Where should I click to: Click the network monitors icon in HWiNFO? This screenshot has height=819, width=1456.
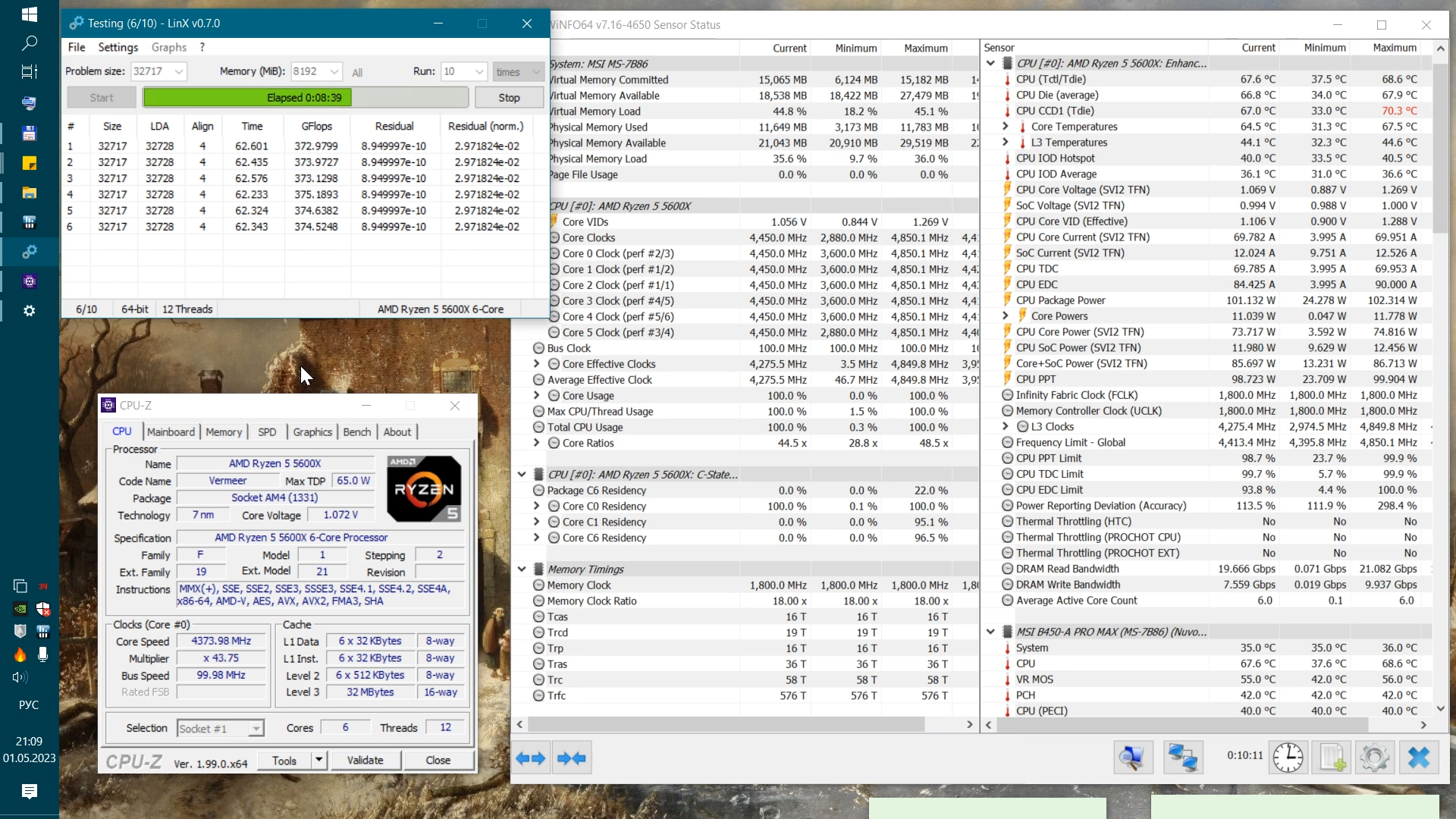1182,758
